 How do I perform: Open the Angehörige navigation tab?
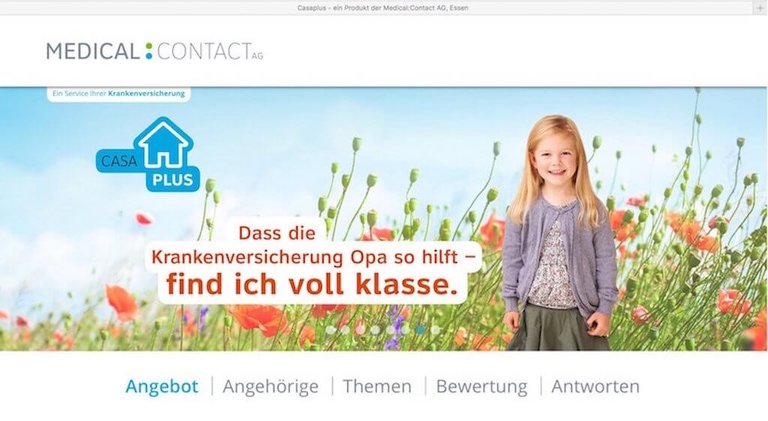click(270, 386)
